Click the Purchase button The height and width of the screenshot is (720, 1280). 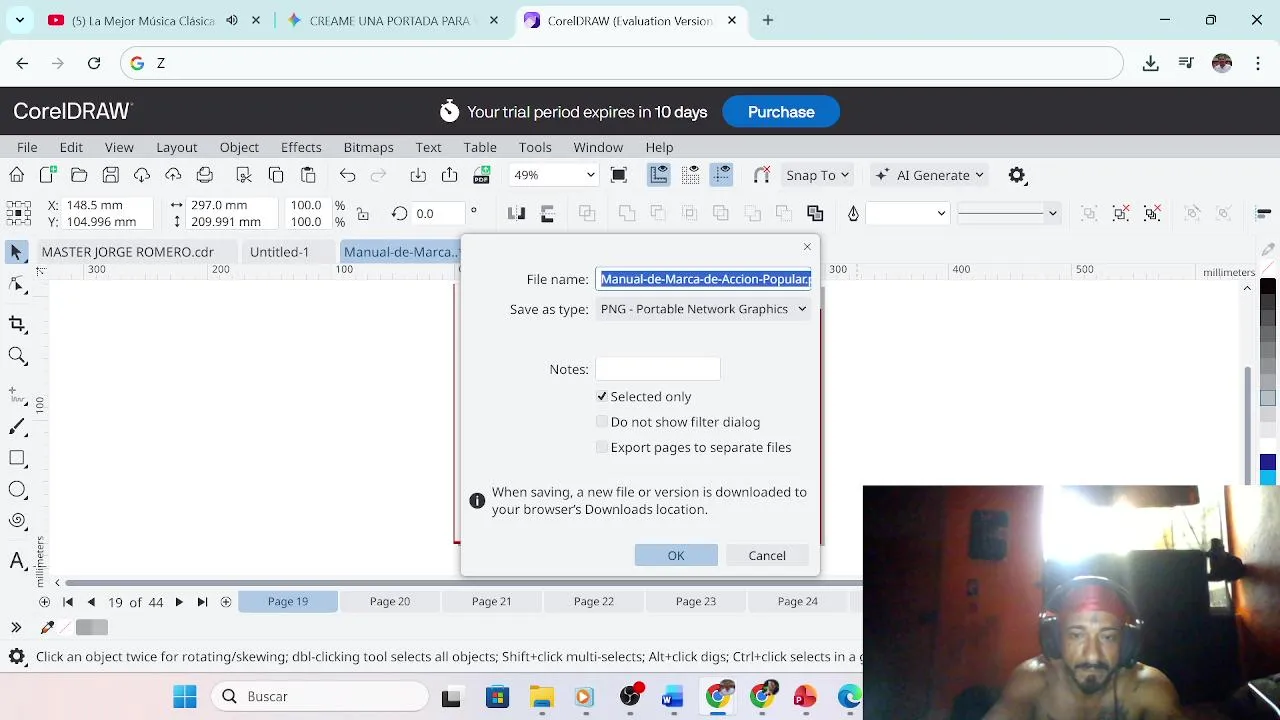[x=781, y=112]
